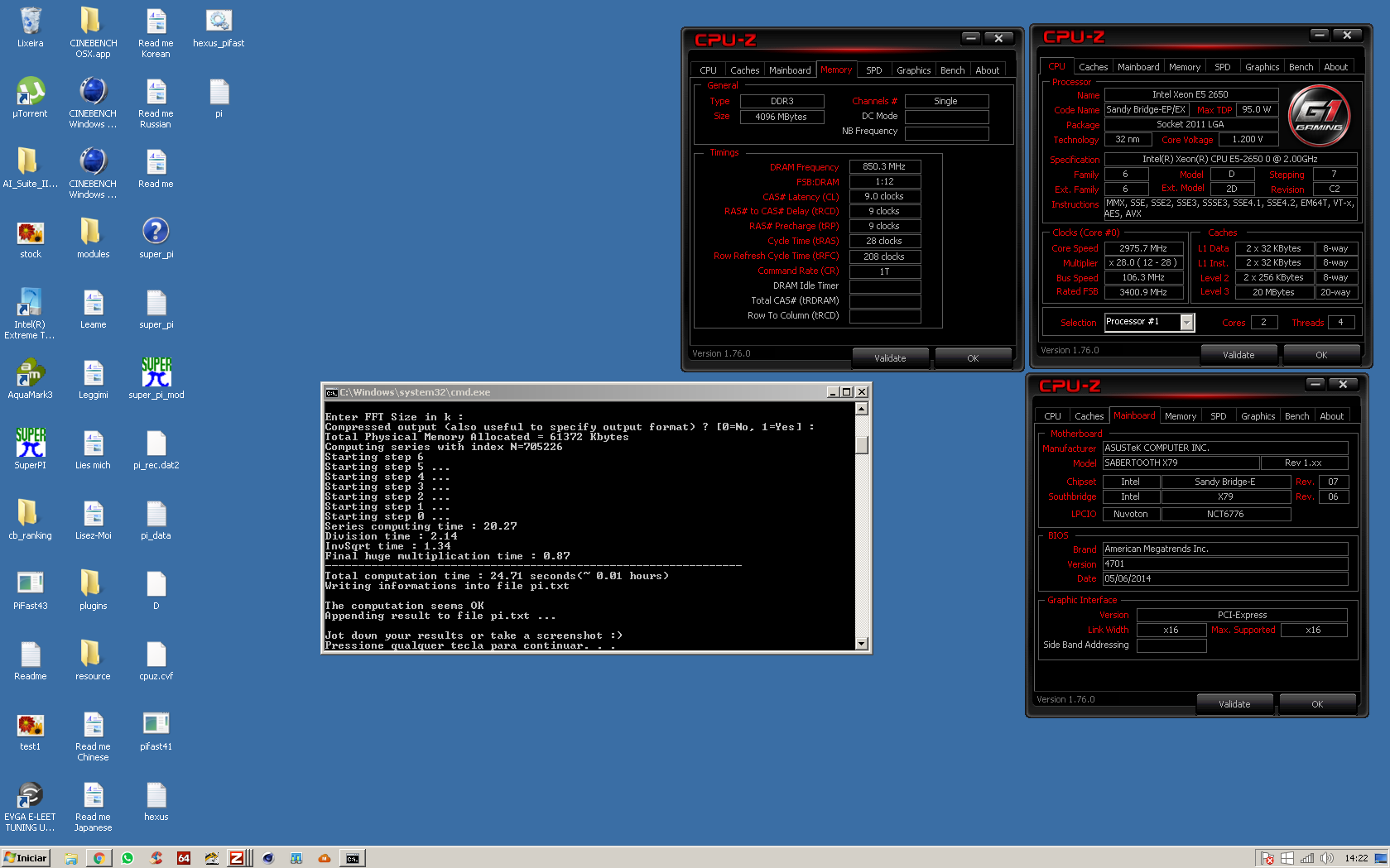Click the DRAM Frequency value 850.3 MHz
This screenshot has width=1390, height=868.
tap(884, 166)
